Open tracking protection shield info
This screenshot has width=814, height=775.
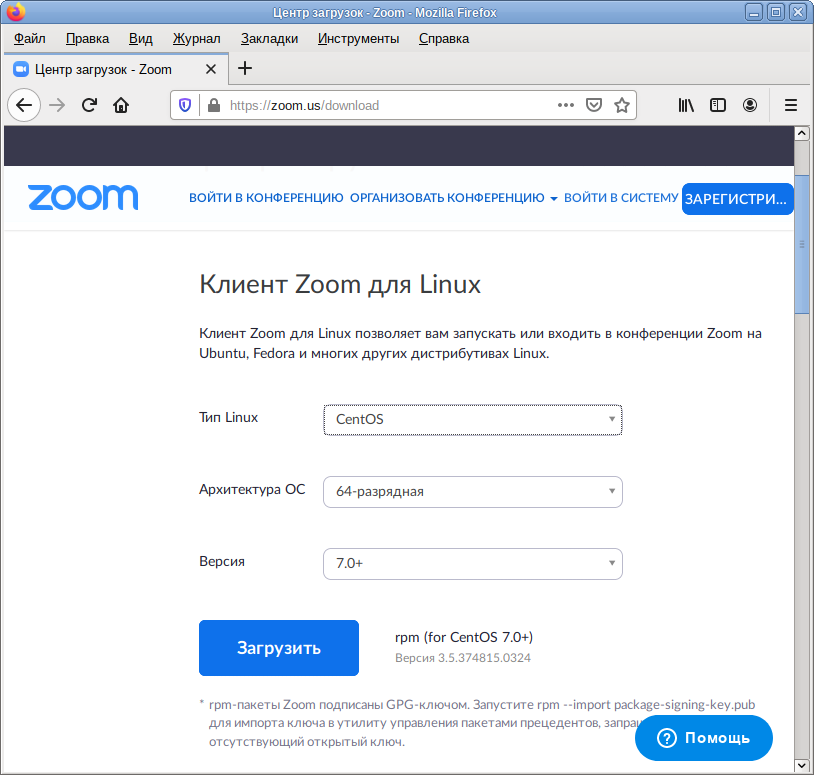[x=185, y=105]
